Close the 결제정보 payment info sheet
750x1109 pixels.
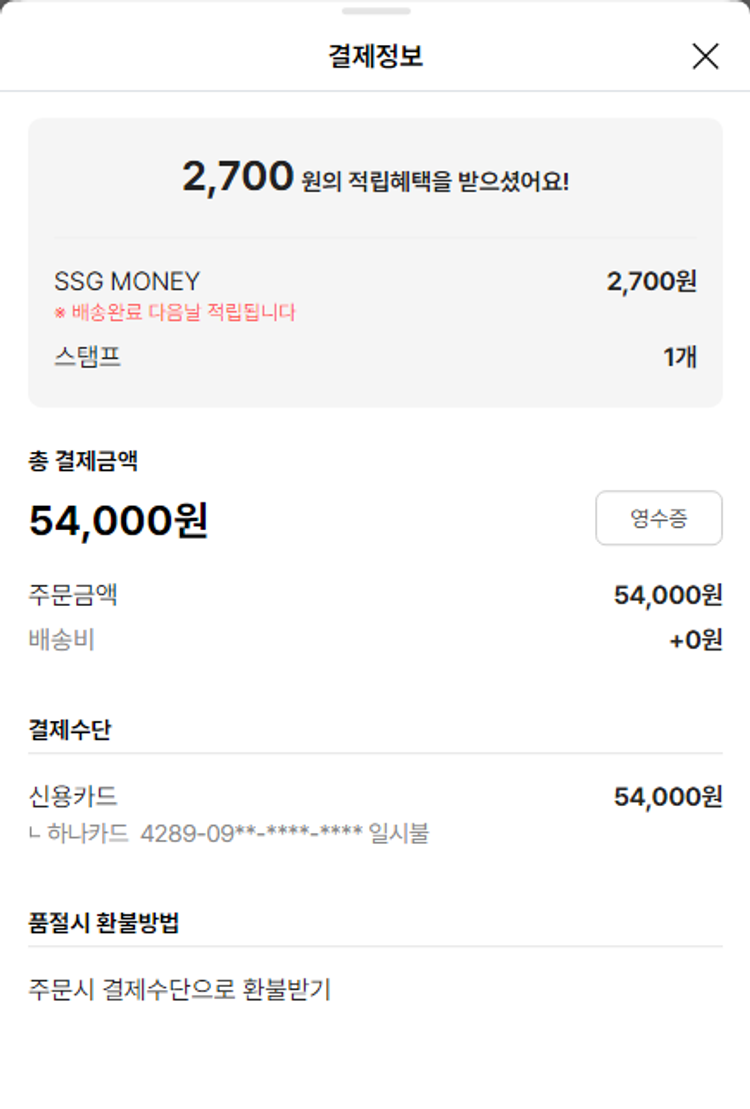click(x=705, y=57)
